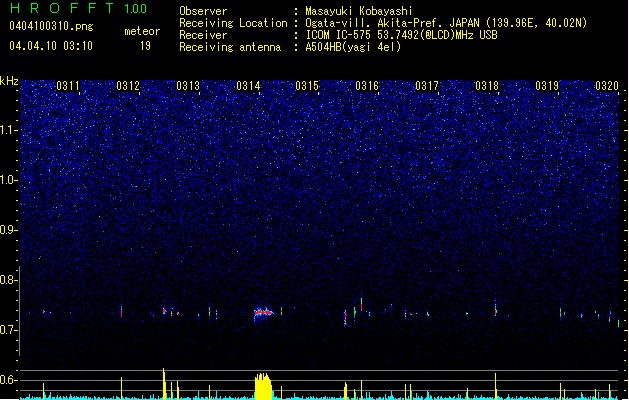This screenshot has height=400, width=629.
Task: Click time marker 0315
Action: [307, 86]
